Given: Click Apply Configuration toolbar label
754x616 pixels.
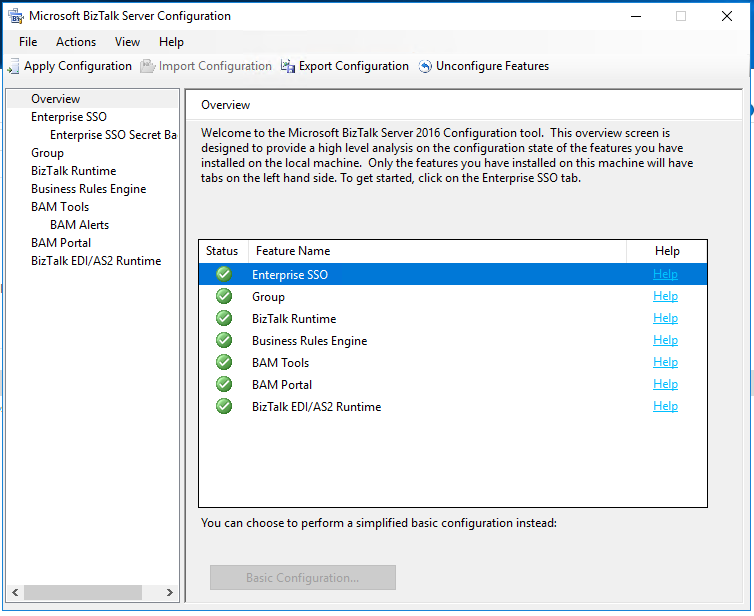Looking at the screenshot, I should (78, 66).
